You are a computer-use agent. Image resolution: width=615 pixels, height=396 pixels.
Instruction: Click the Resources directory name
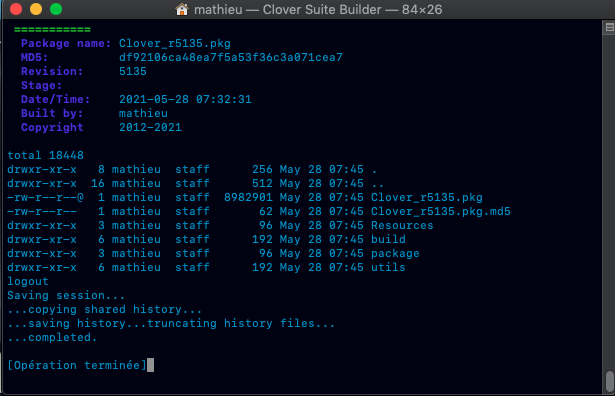(x=402, y=225)
